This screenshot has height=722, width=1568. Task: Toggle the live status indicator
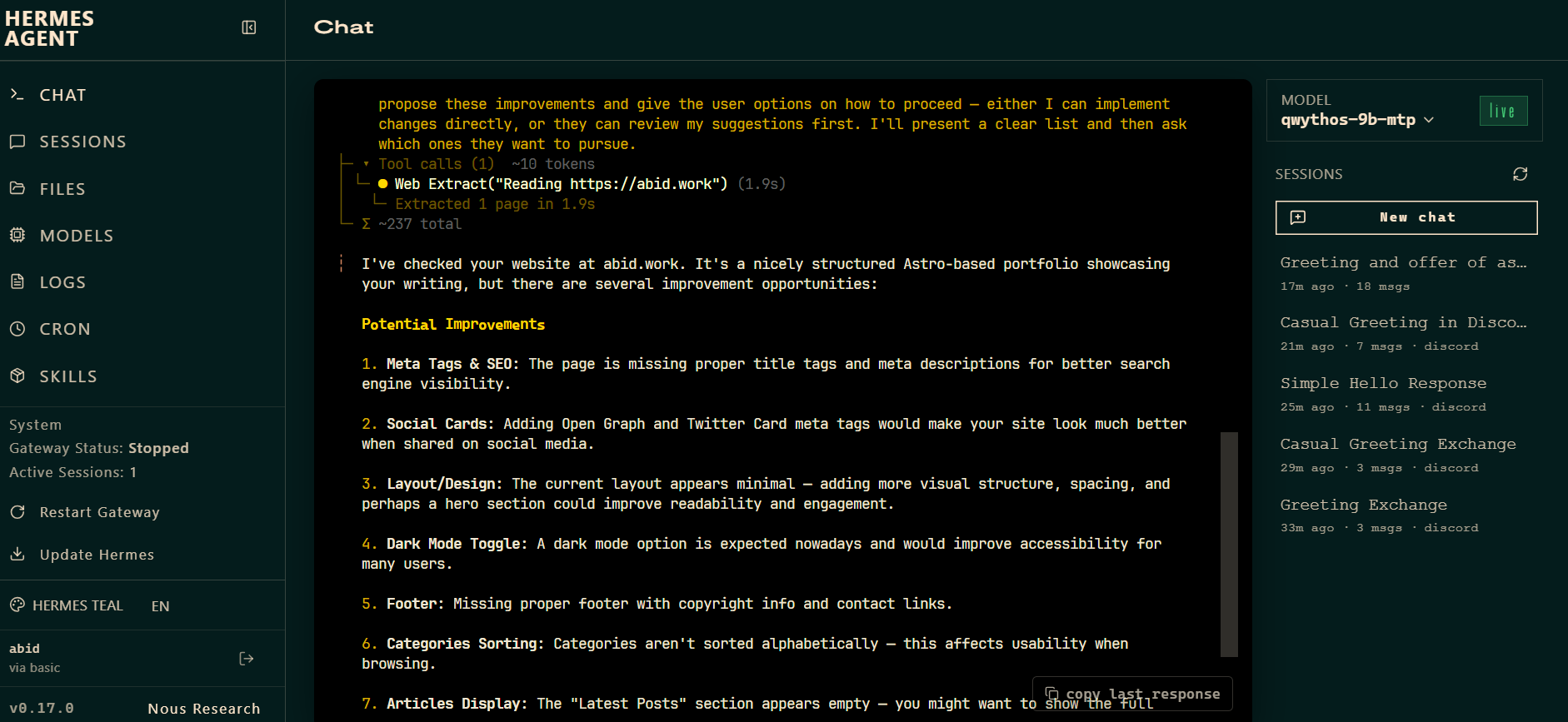click(1503, 111)
